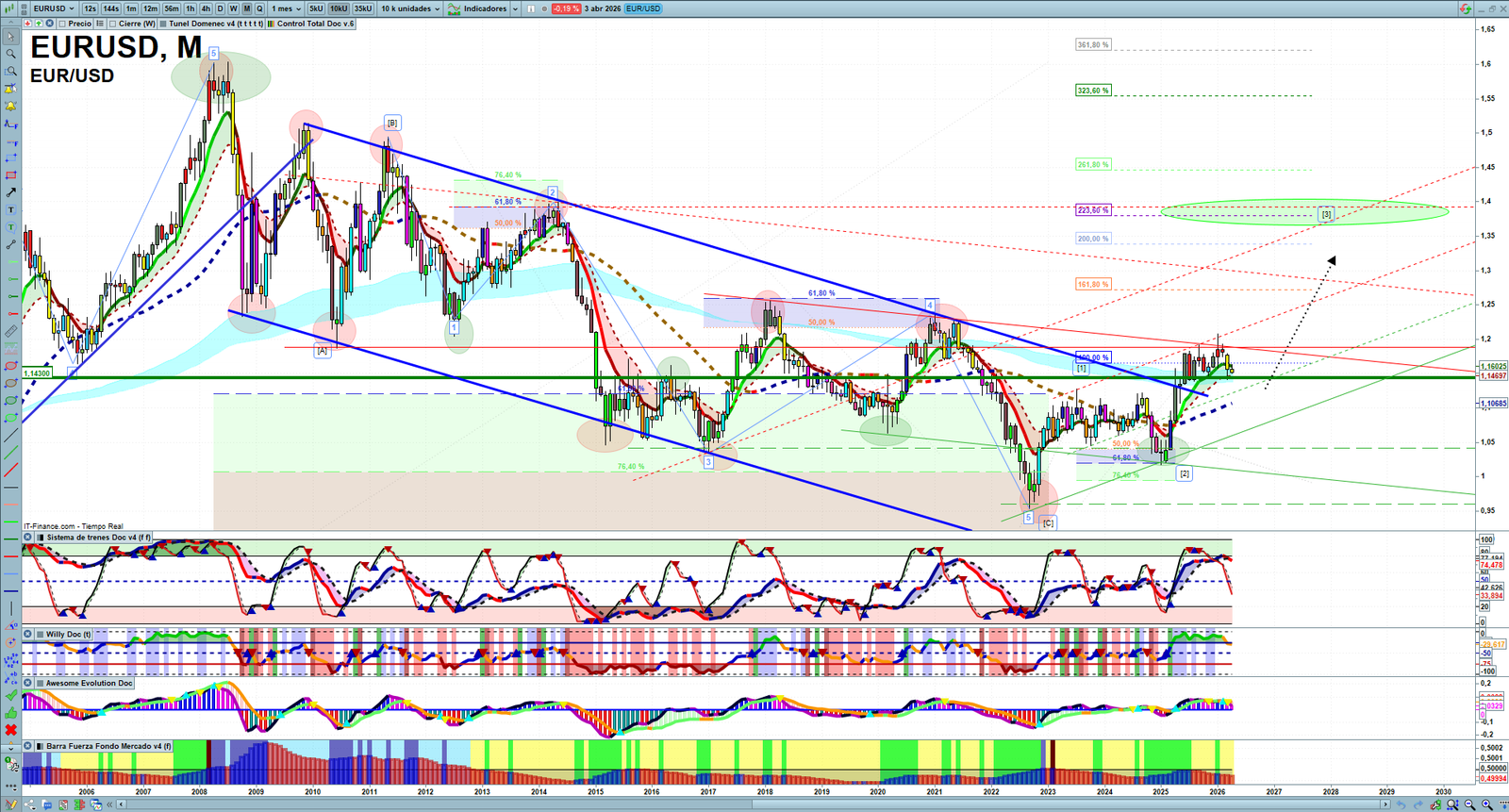Open the EURUSD symbol dropdown
Image resolution: width=1509 pixels, height=812 pixels.
tap(54, 8)
